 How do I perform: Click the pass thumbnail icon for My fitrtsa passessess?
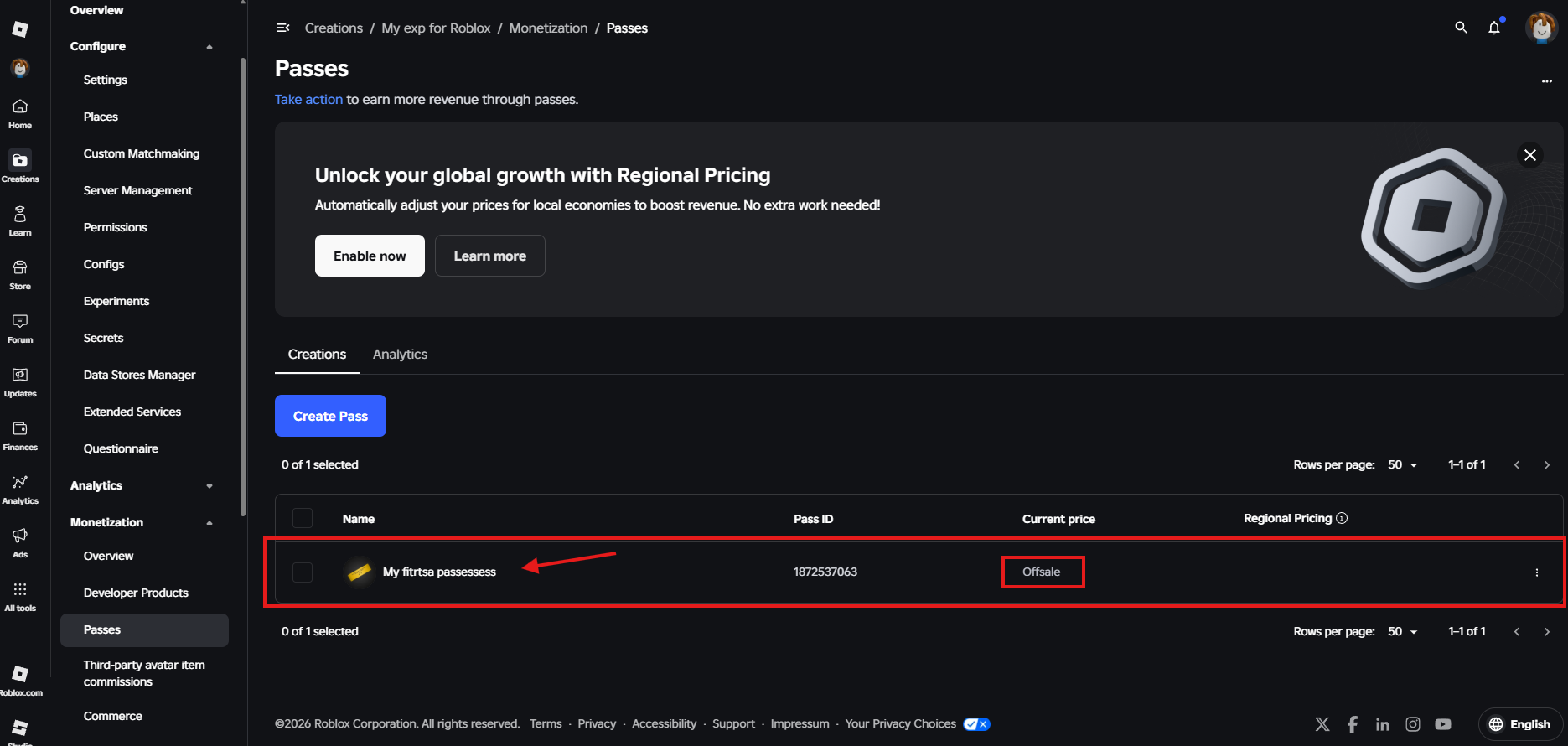click(x=360, y=572)
